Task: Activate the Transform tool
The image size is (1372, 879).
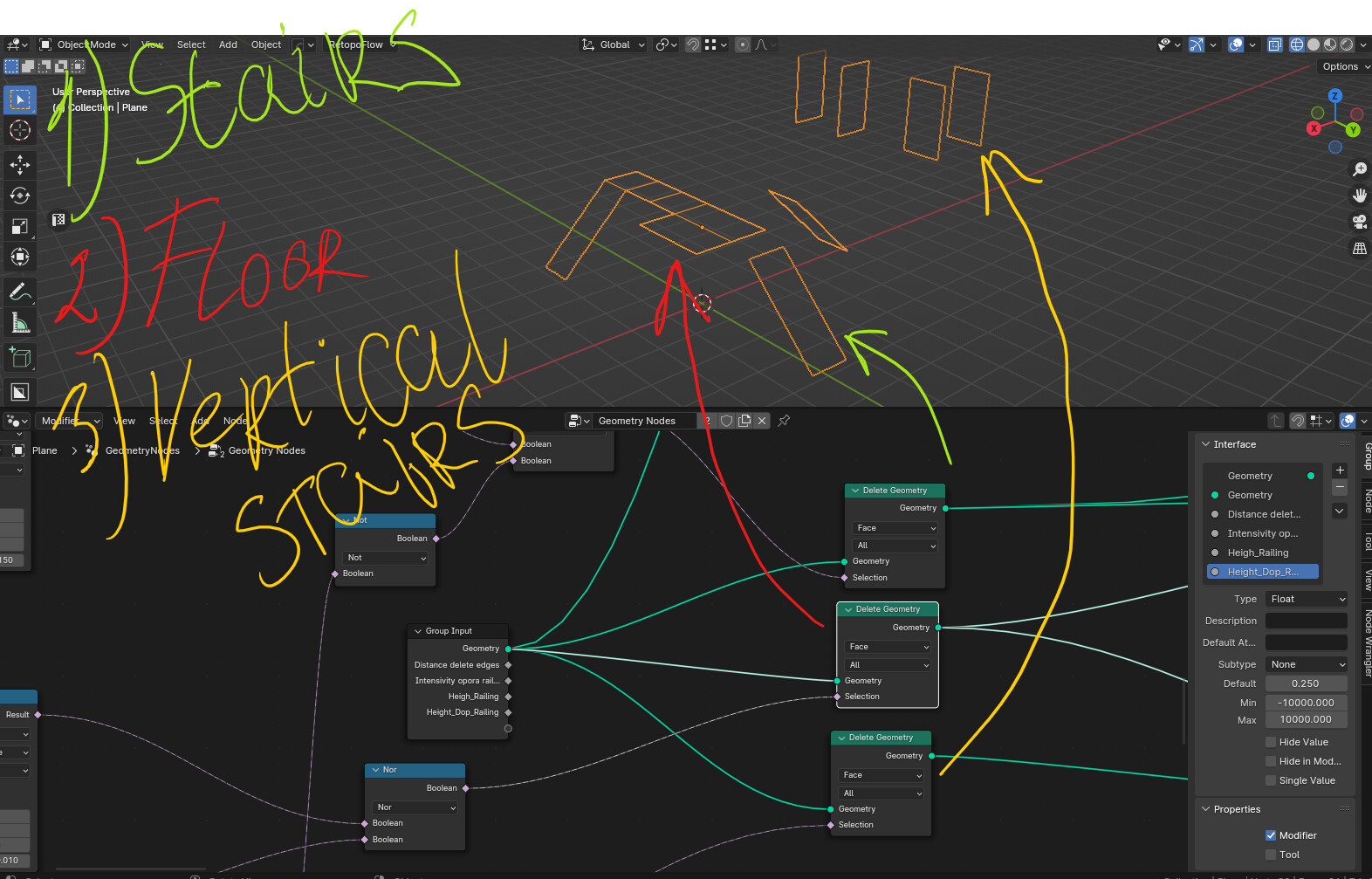Action: tap(19, 257)
